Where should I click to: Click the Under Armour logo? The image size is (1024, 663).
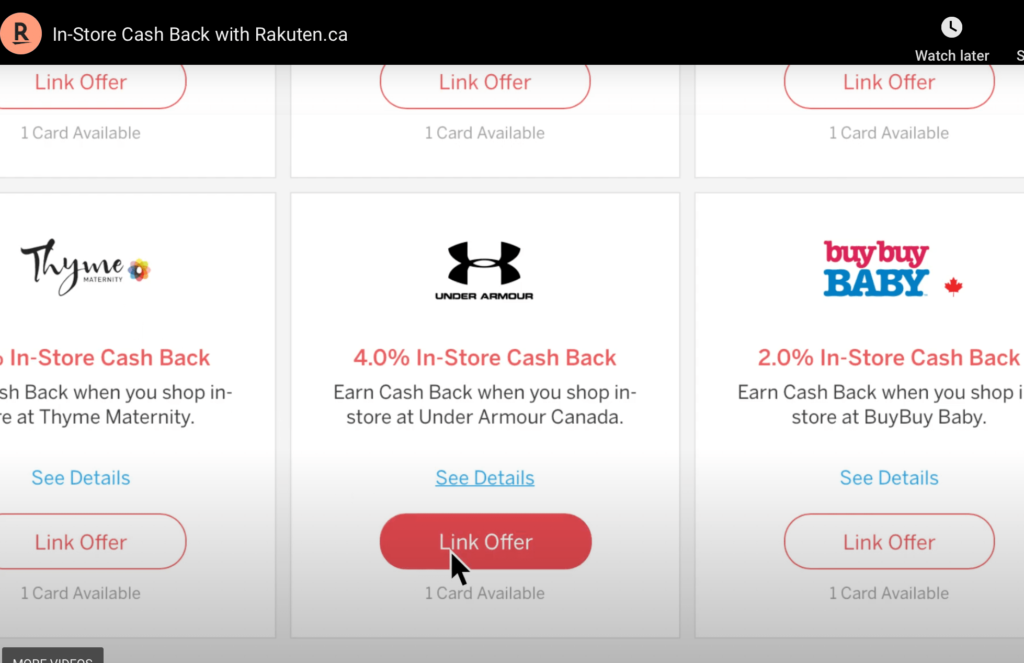click(x=484, y=270)
